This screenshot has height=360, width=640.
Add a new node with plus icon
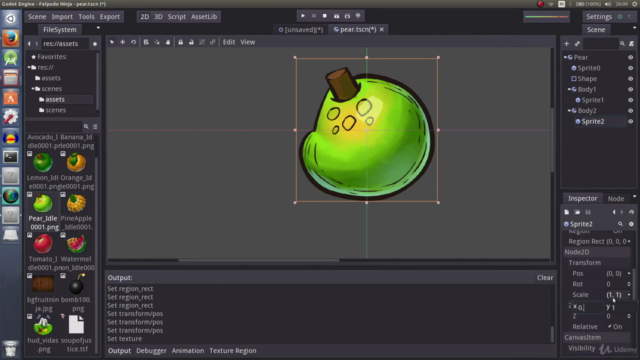pos(567,44)
